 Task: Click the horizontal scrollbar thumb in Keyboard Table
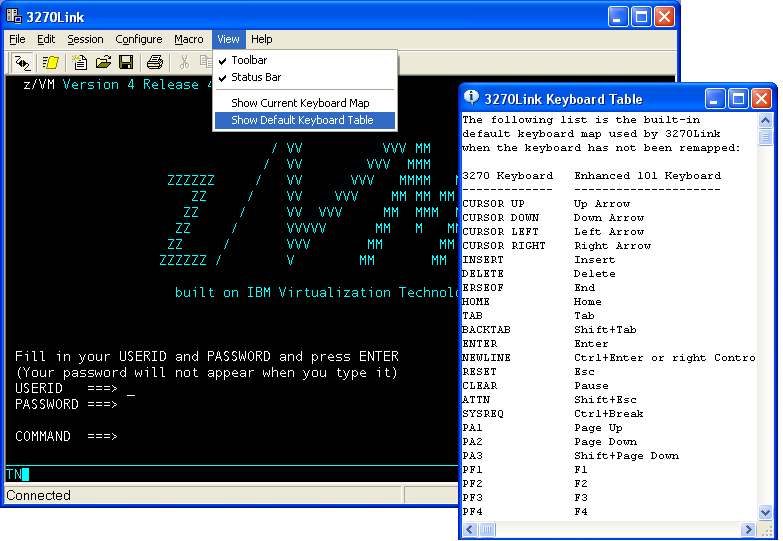tap(487, 529)
